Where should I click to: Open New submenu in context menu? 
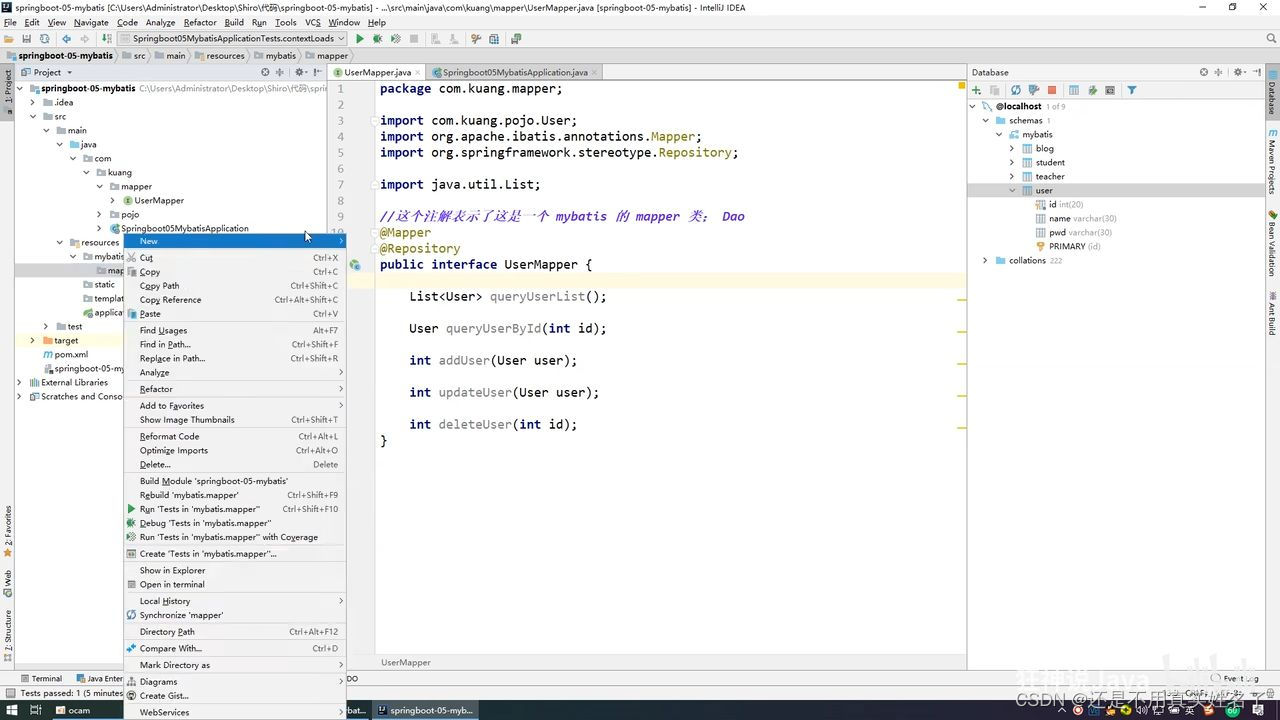pos(235,241)
